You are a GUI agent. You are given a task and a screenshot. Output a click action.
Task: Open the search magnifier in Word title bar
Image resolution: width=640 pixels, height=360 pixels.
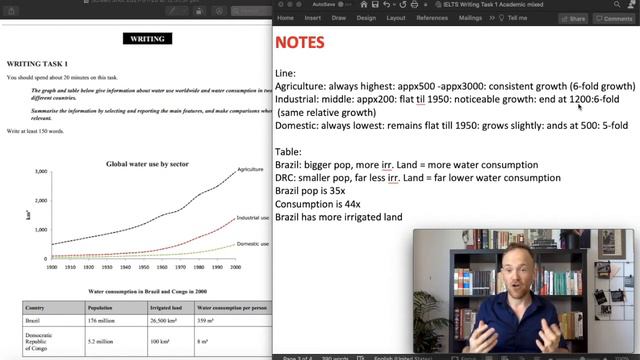pos(617,4)
